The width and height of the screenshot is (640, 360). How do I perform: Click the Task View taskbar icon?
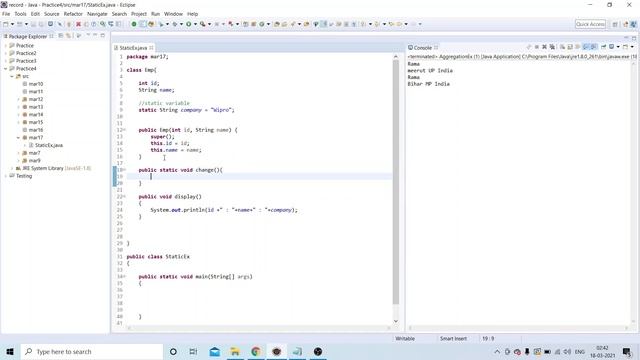point(193,351)
